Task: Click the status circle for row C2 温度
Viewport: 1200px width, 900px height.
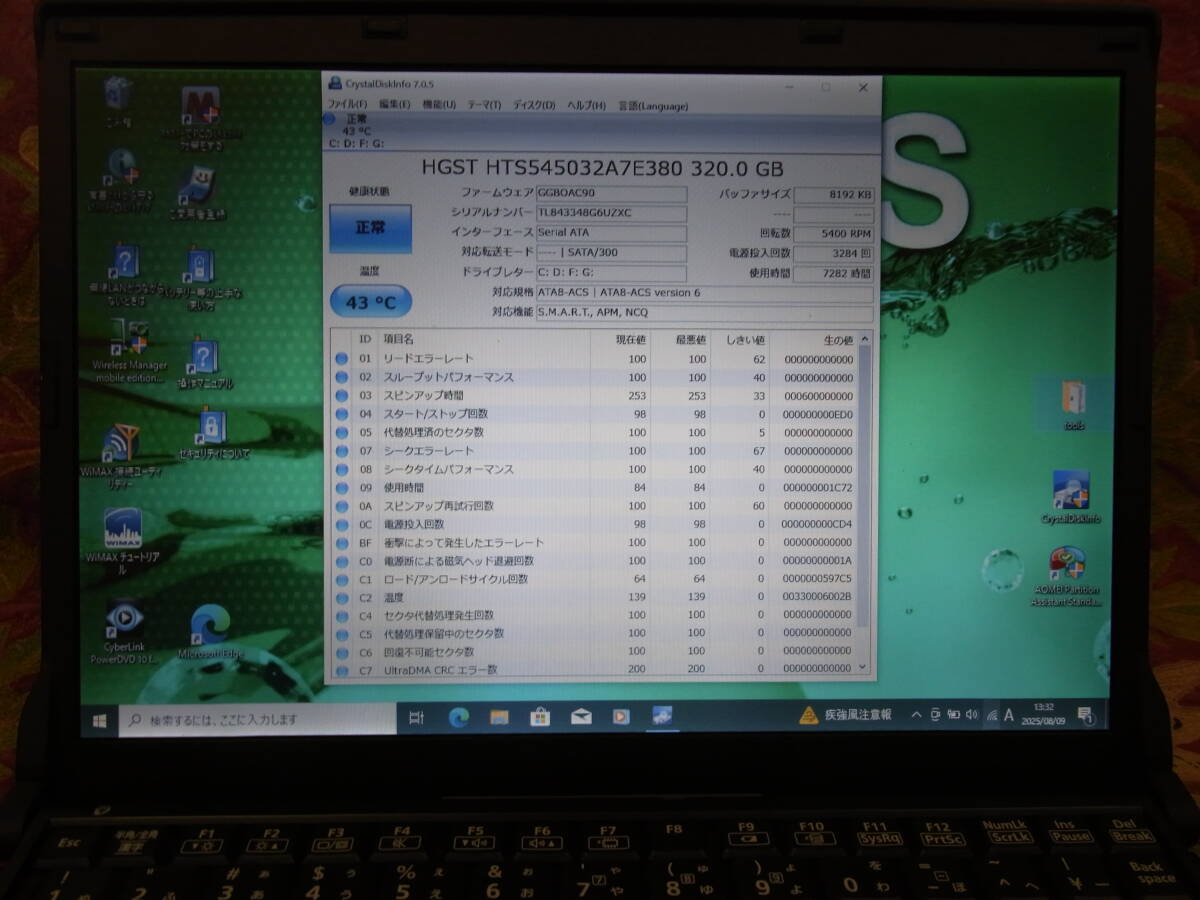Action: 342,597
